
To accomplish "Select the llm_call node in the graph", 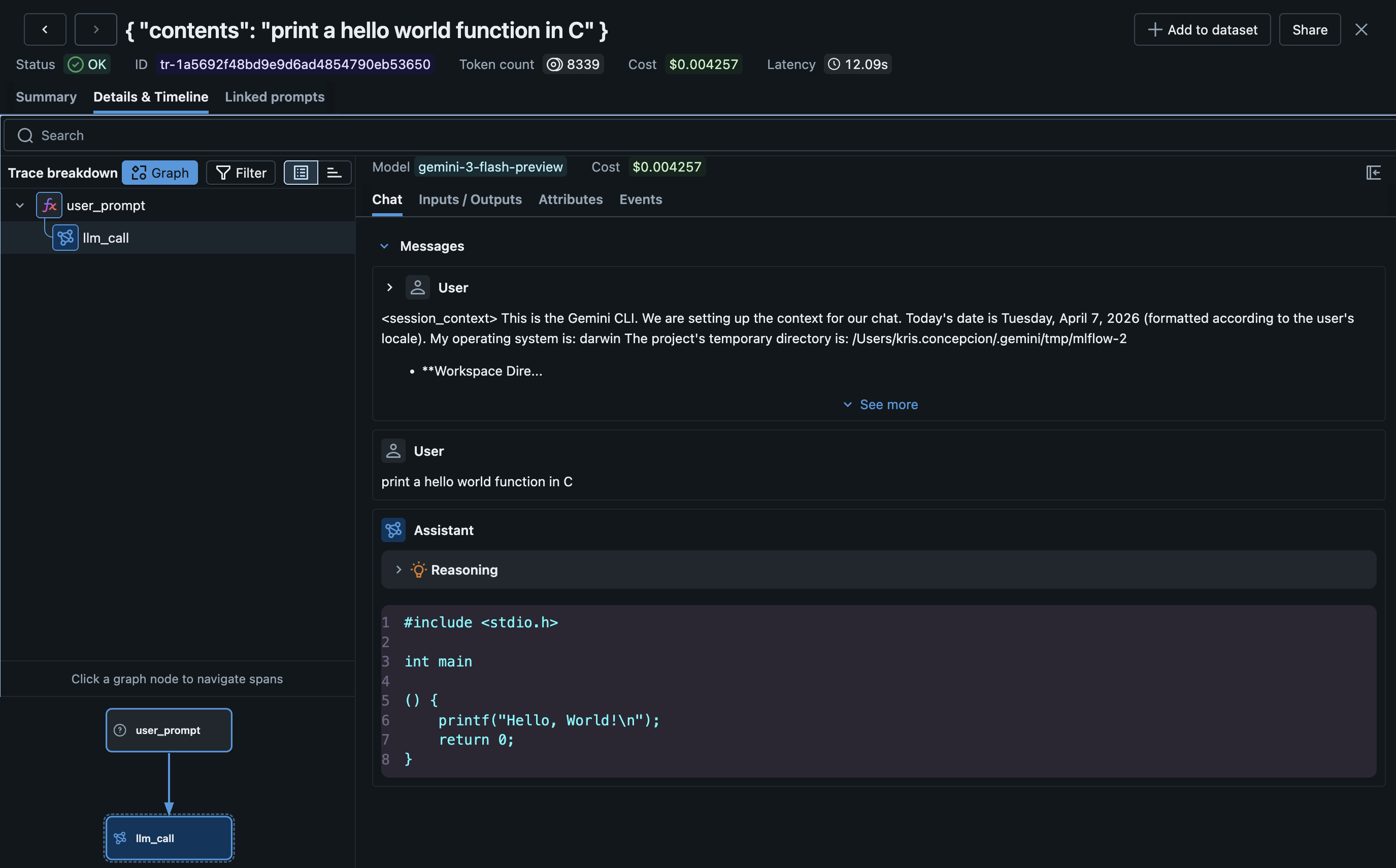I will click(x=169, y=838).
